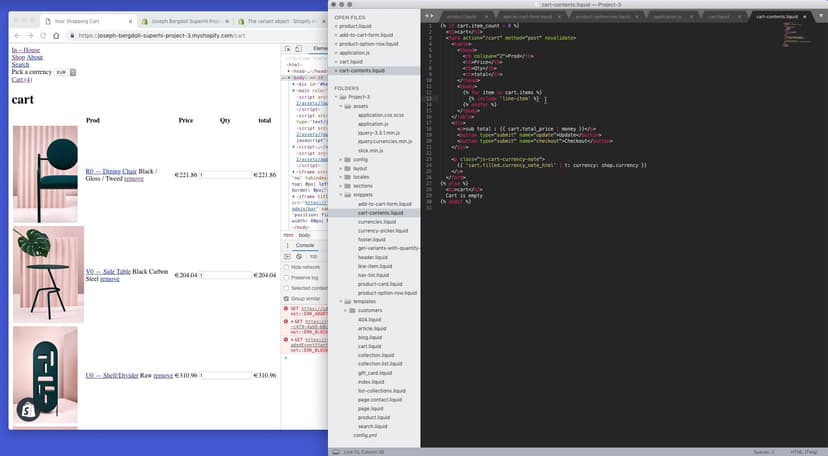The image size is (828, 456).
Task: Remove the Side Table from cart
Action: pyautogui.click(x=110, y=279)
